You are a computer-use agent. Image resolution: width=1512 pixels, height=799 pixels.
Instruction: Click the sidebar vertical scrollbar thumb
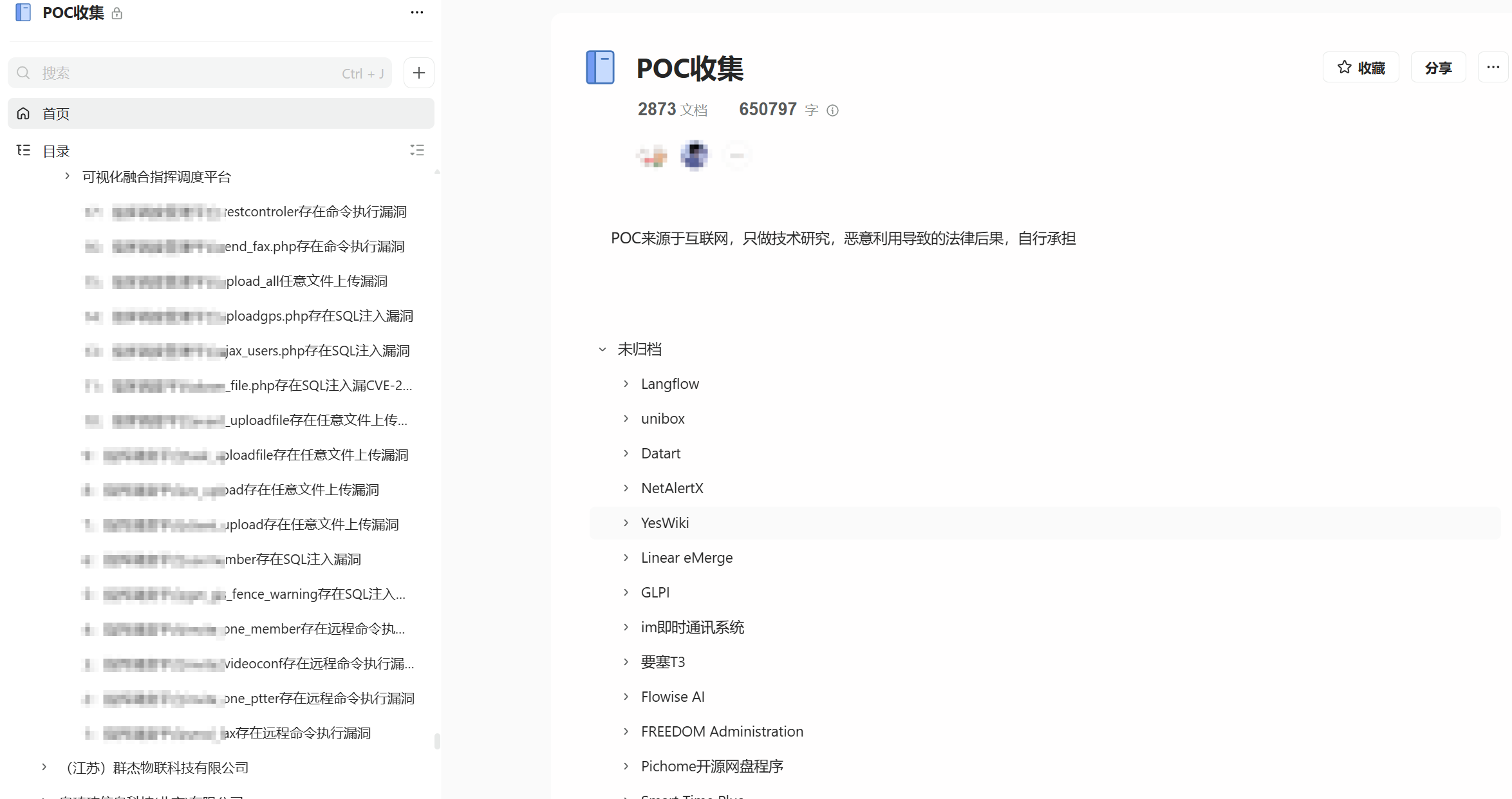pos(437,740)
